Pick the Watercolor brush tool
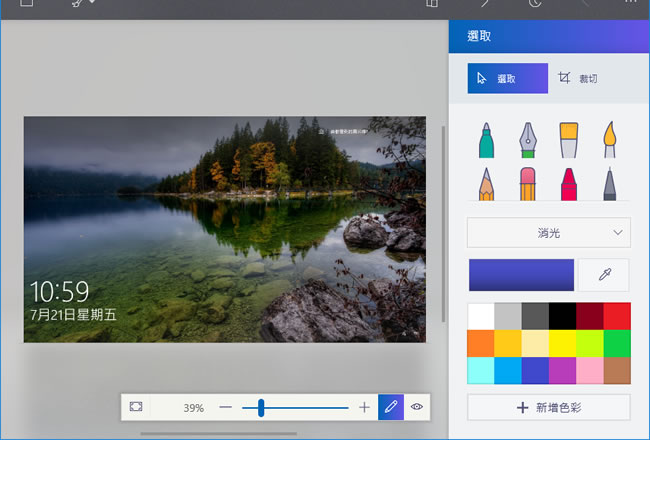 (609, 140)
